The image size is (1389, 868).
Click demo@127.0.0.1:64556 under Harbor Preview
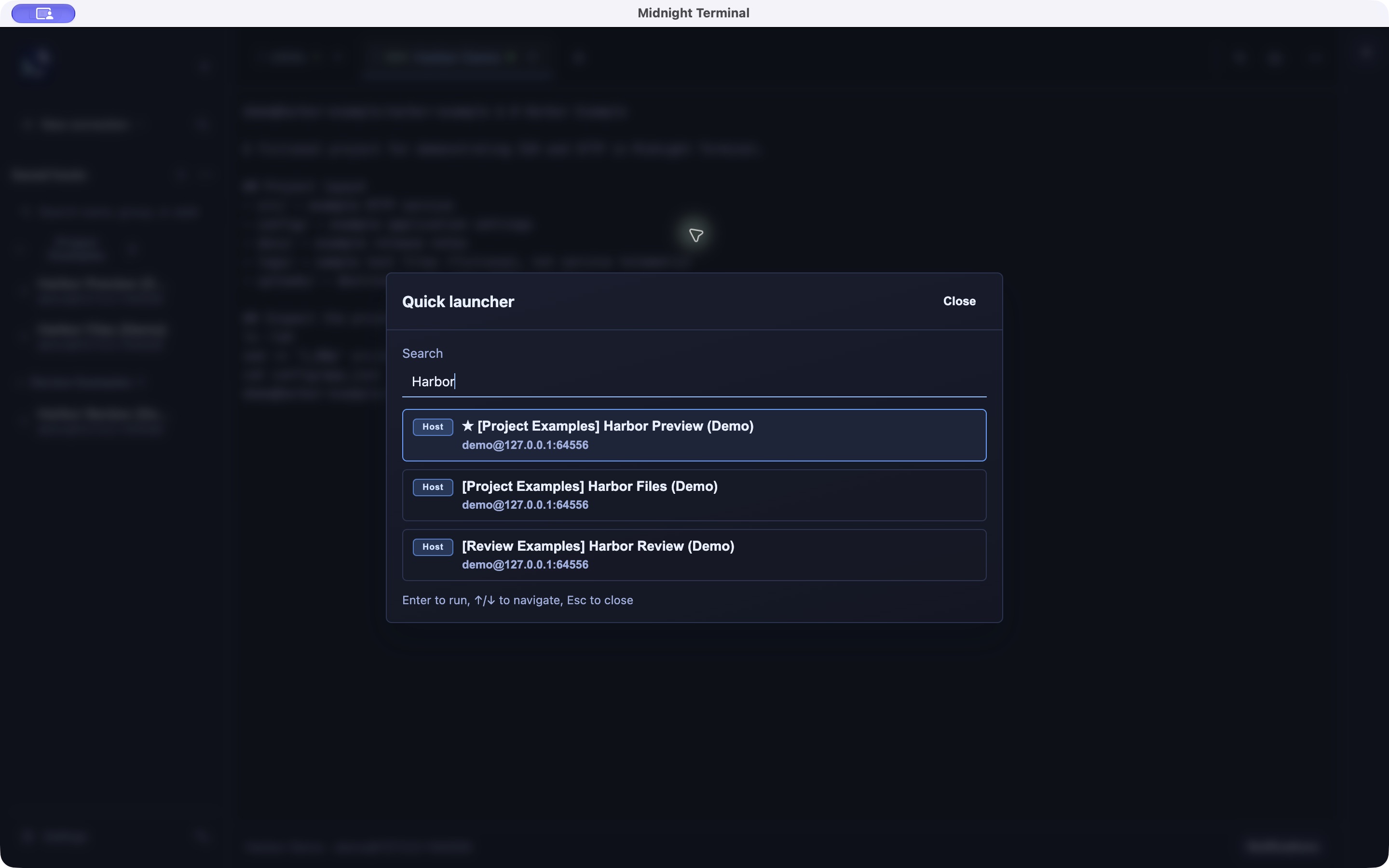(525, 445)
